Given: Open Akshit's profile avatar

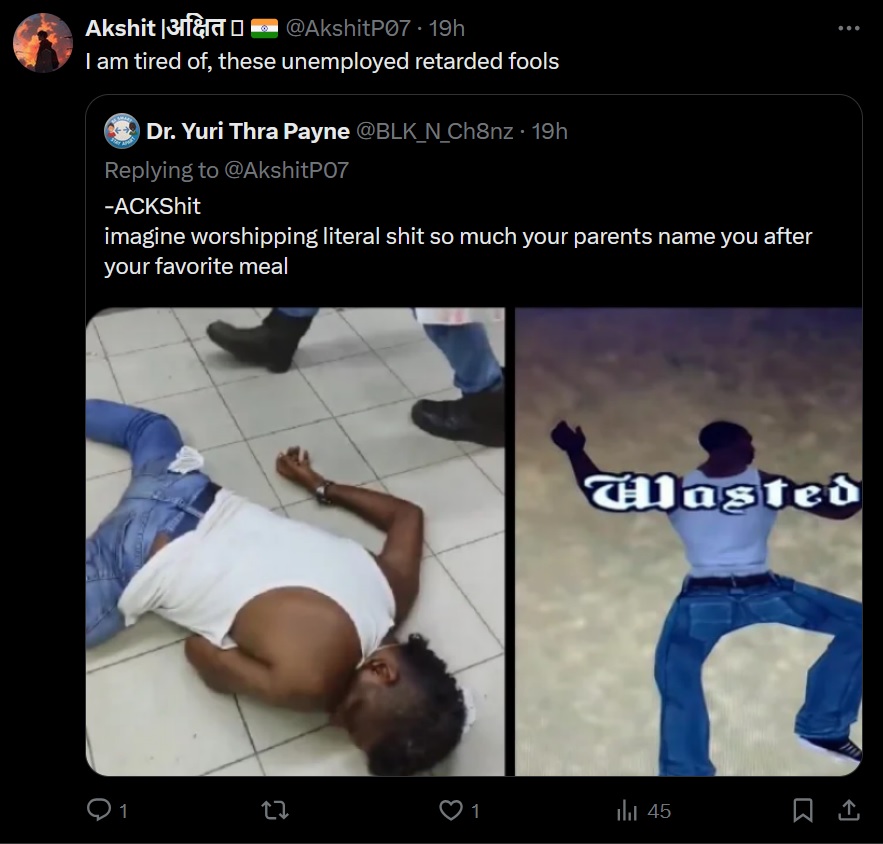Looking at the screenshot, I should point(43,43).
